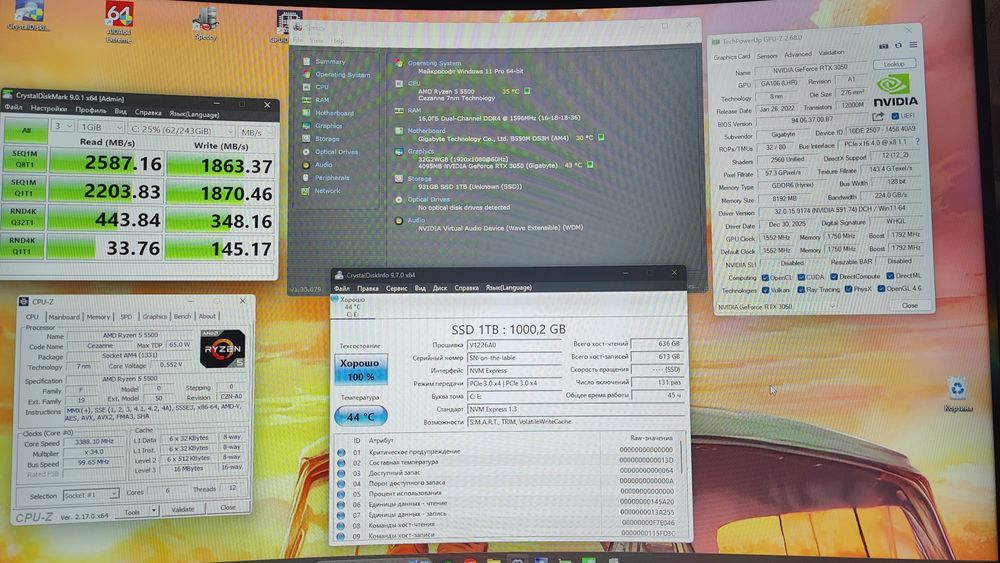
Task: Open the C: drive selection dropdown
Action: click(181, 131)
